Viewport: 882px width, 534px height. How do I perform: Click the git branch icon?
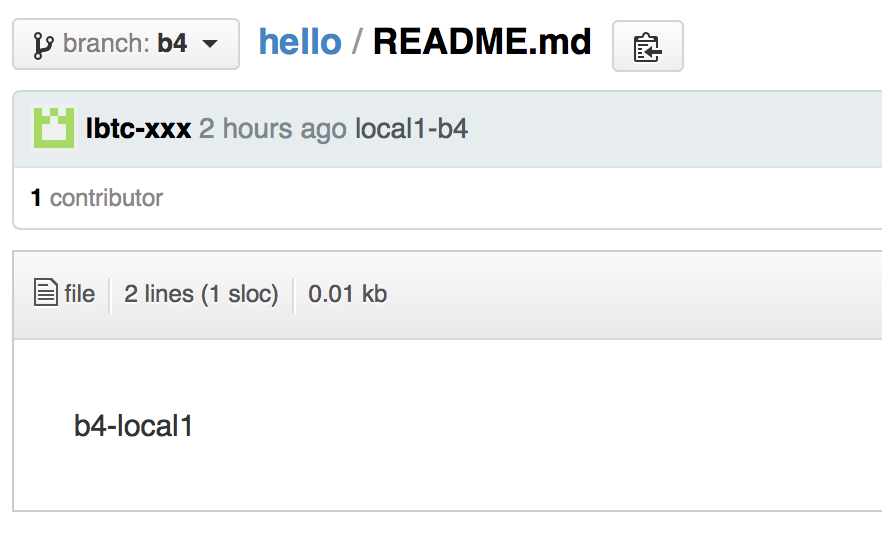point(44,45)
